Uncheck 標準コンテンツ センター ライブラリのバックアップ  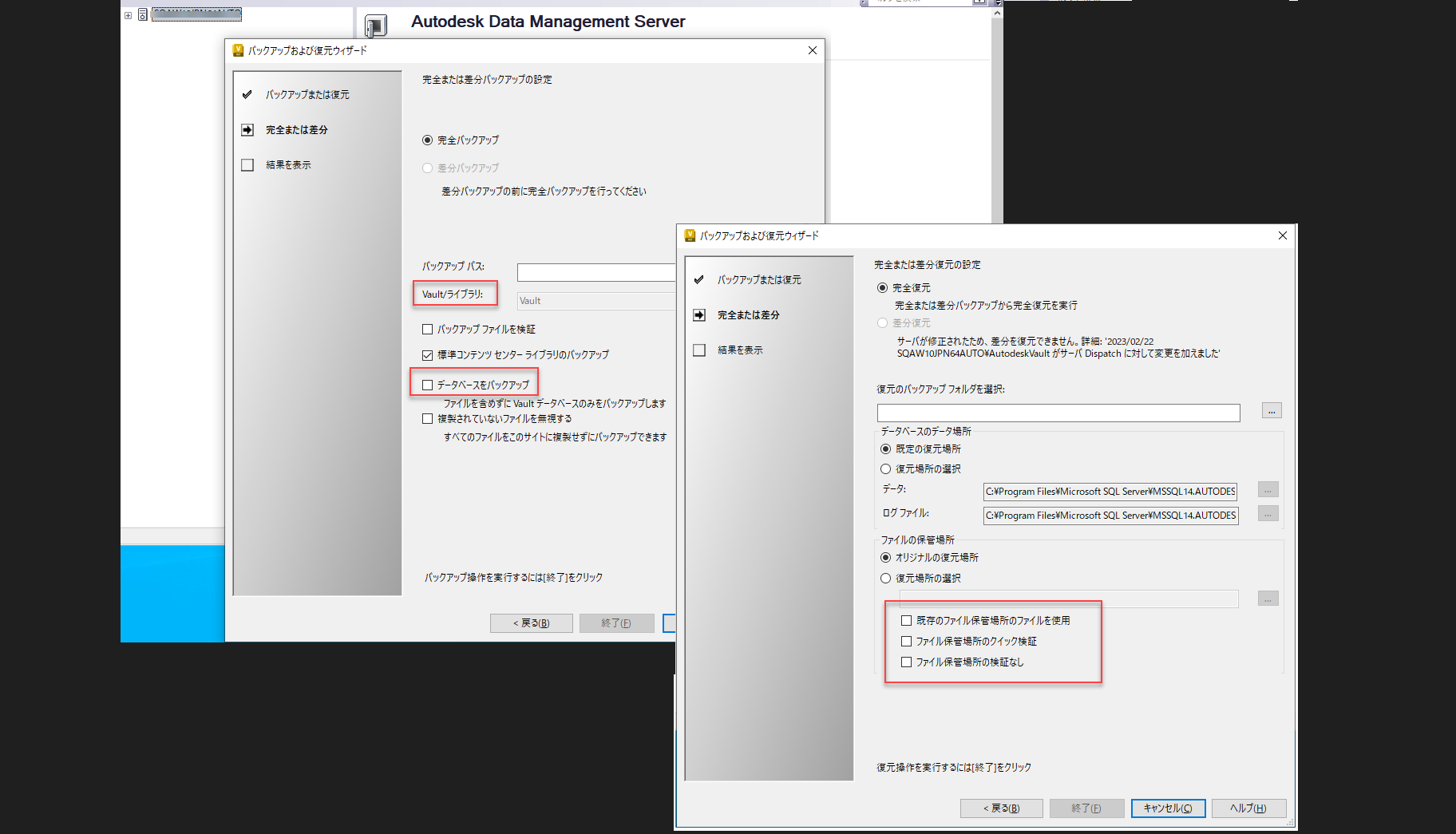(428, 354)
